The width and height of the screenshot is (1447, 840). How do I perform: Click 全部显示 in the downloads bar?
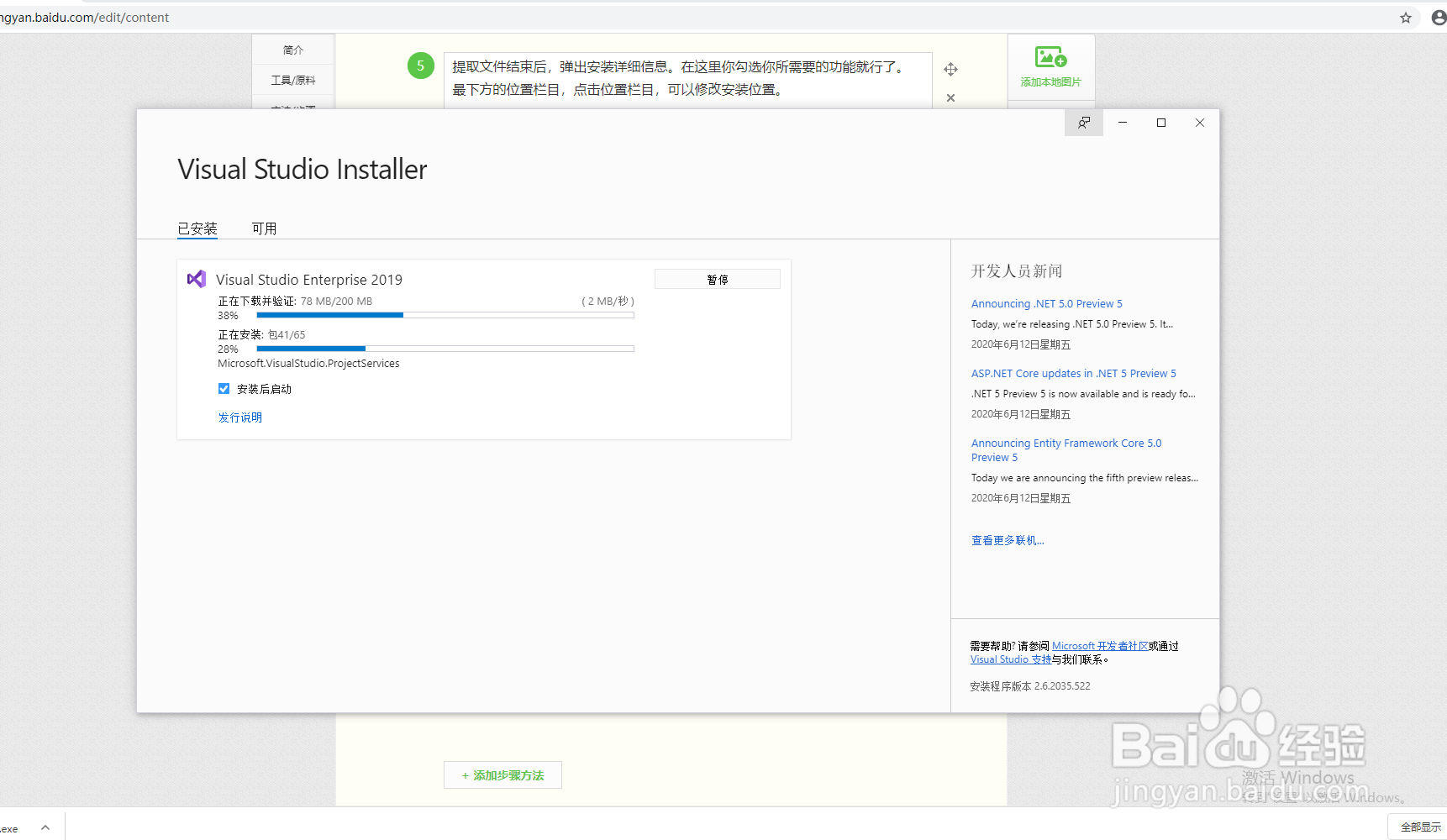(1420, 827)
